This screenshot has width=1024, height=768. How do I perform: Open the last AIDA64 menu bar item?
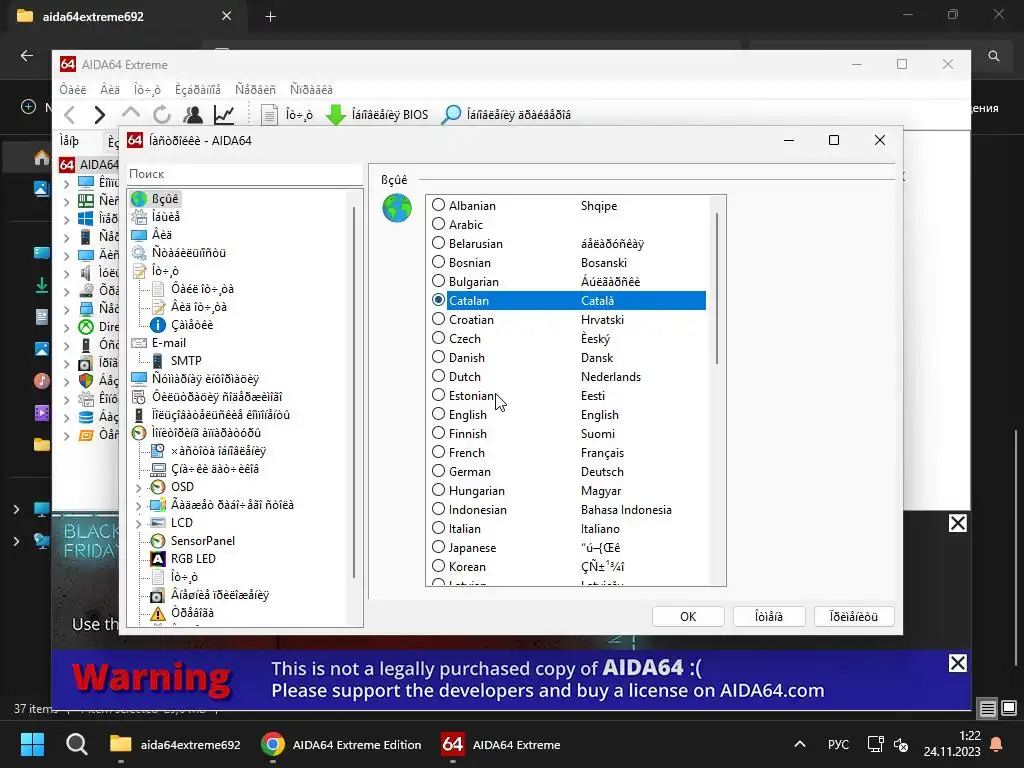click(x=312, y=89)
